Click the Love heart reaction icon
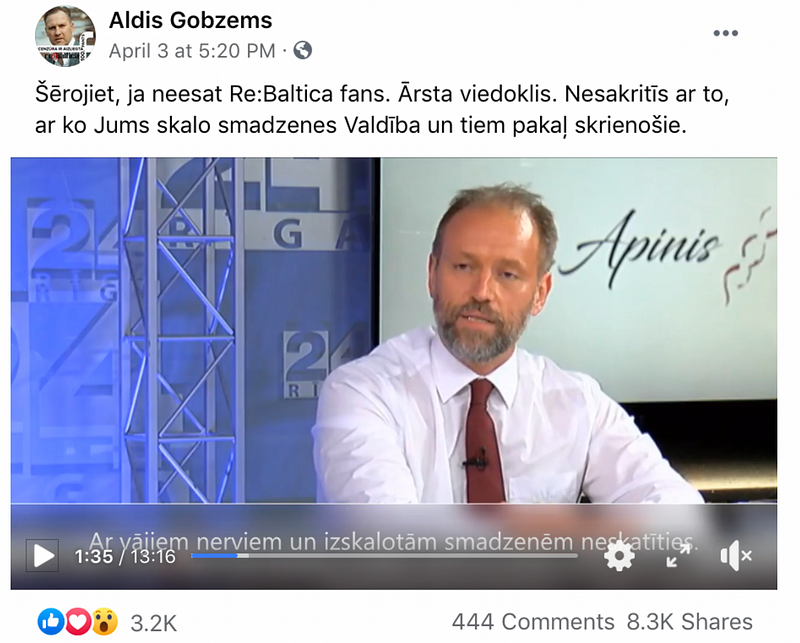Image resolution: width=800 pixels, height=643 pixels. tap(78, 622)
